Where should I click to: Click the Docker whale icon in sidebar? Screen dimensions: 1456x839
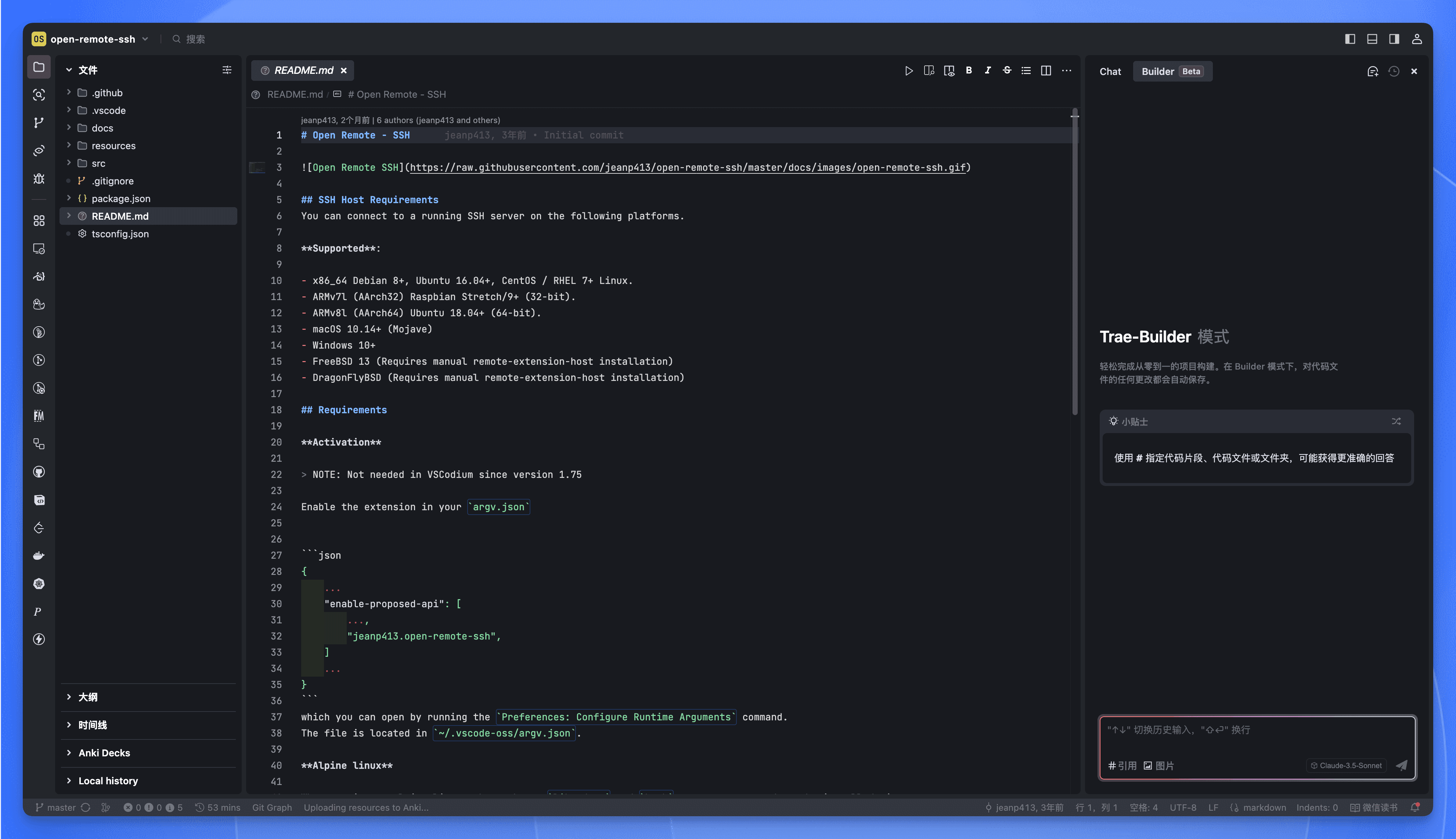tap(39, 555)
